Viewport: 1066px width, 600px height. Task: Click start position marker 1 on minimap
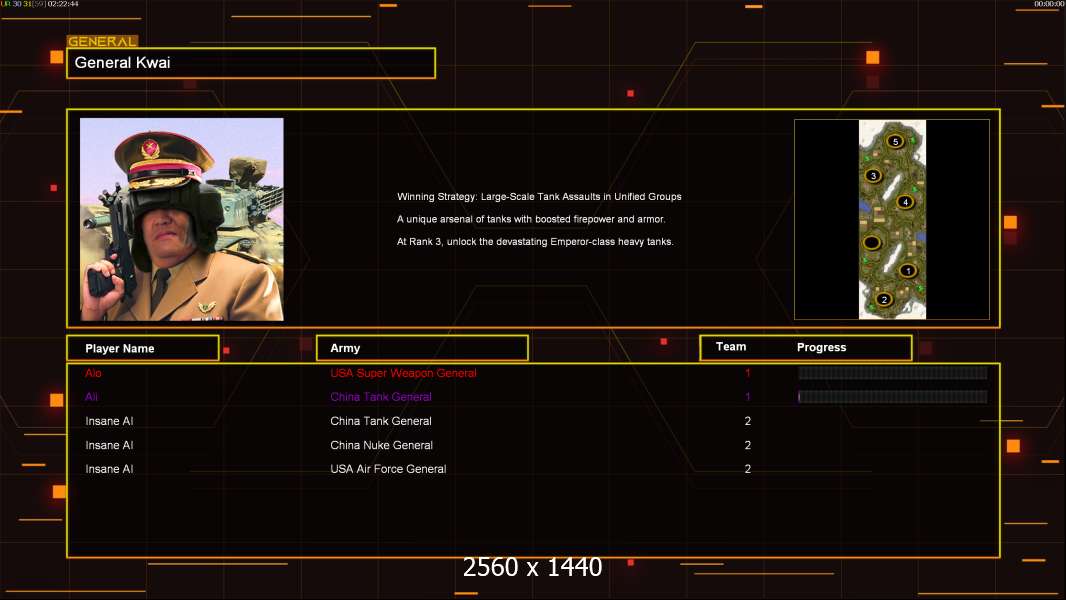(908, 270)
